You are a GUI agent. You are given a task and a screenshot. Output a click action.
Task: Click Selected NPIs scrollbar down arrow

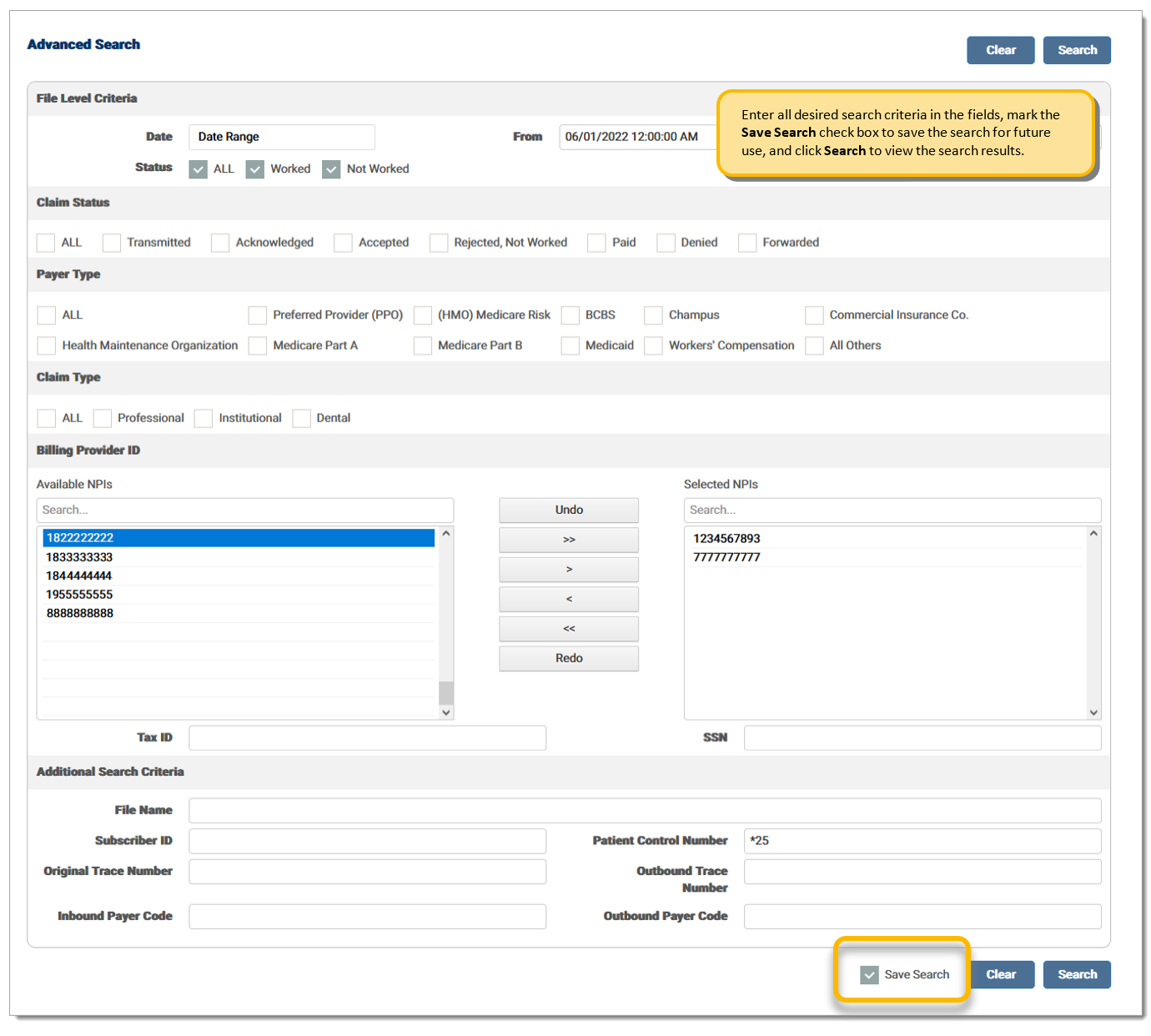pyautogui.click(x=1093, y=712)
